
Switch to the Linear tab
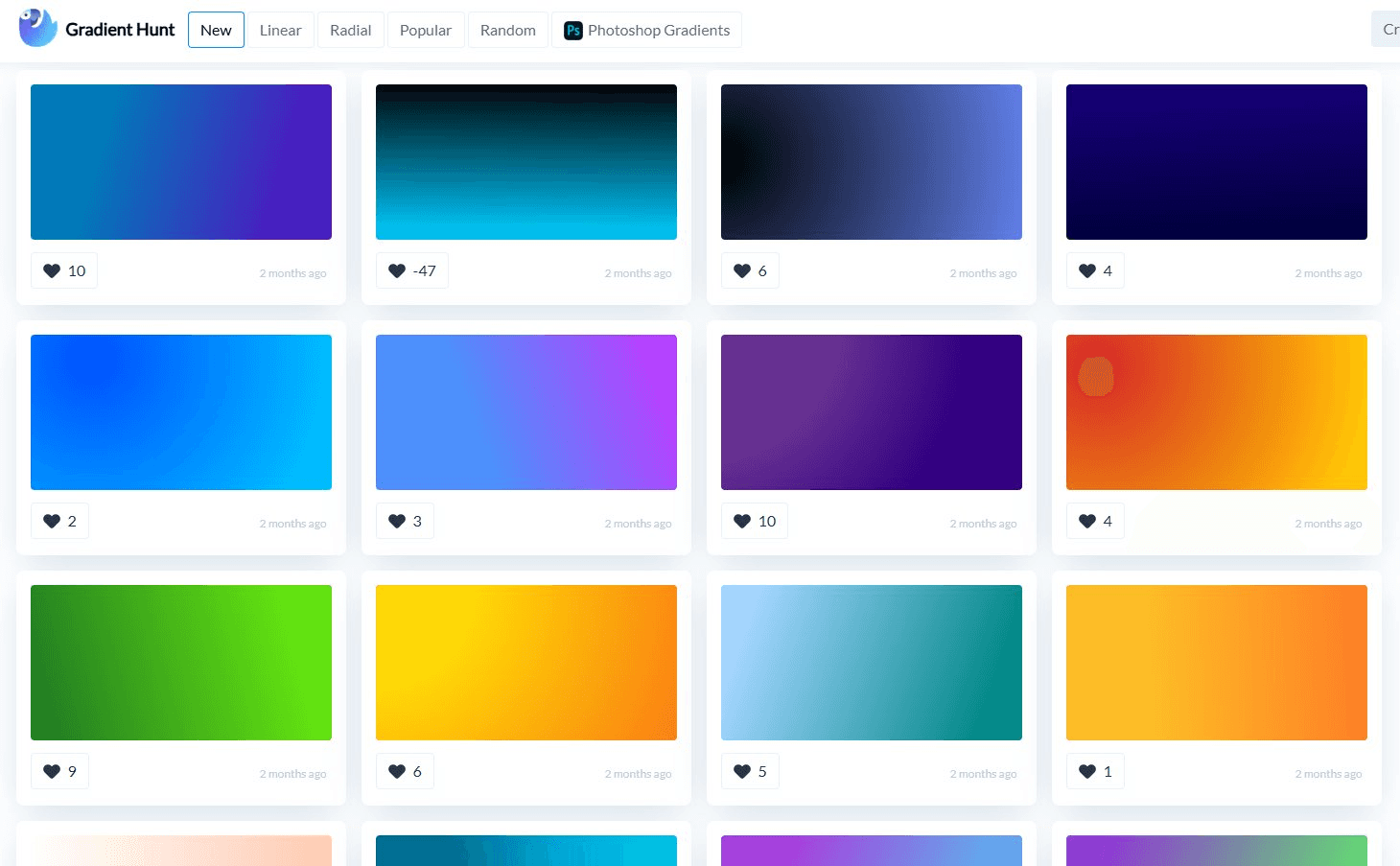click(280, 30)
